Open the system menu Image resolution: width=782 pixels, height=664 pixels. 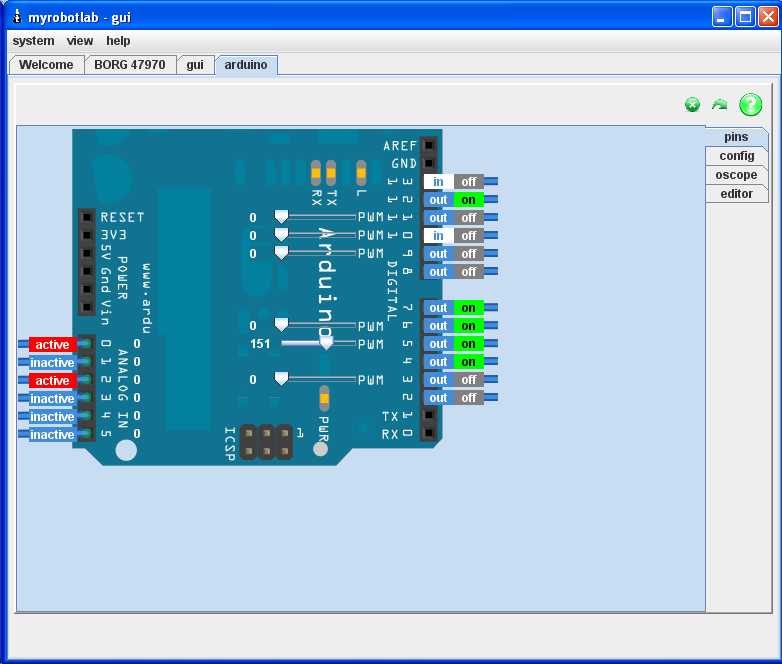(x=33, y=41)
